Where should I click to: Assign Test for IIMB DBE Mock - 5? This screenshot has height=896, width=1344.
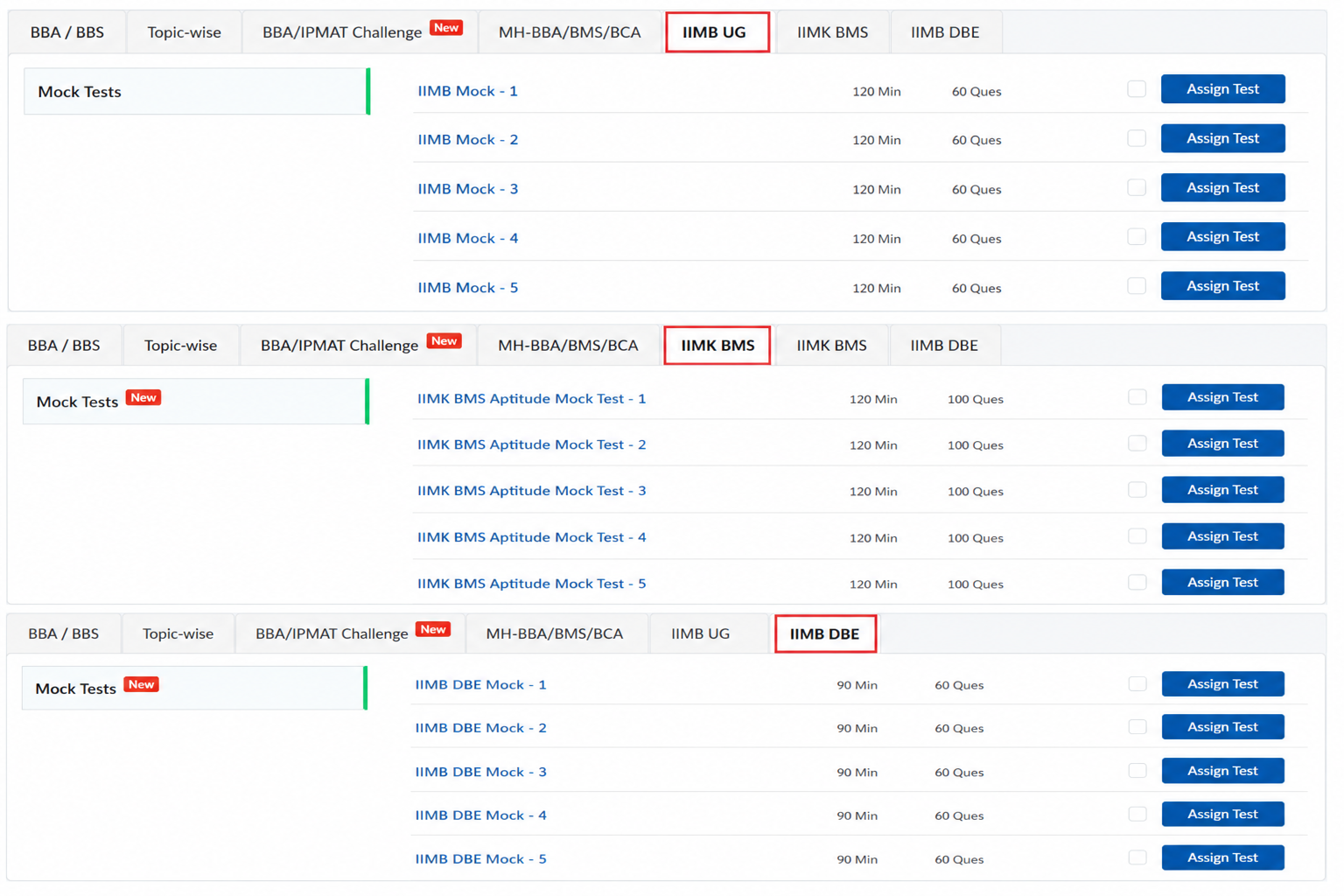(1222, 857)
